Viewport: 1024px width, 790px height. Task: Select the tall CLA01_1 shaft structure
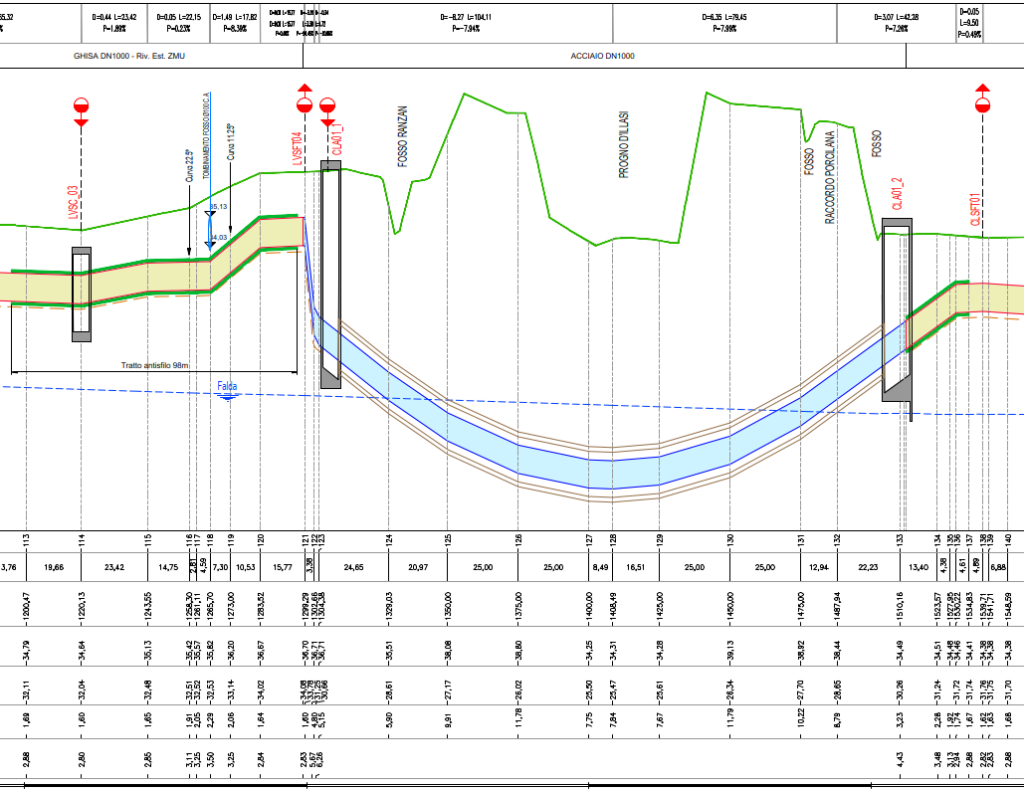coord(331,273)
